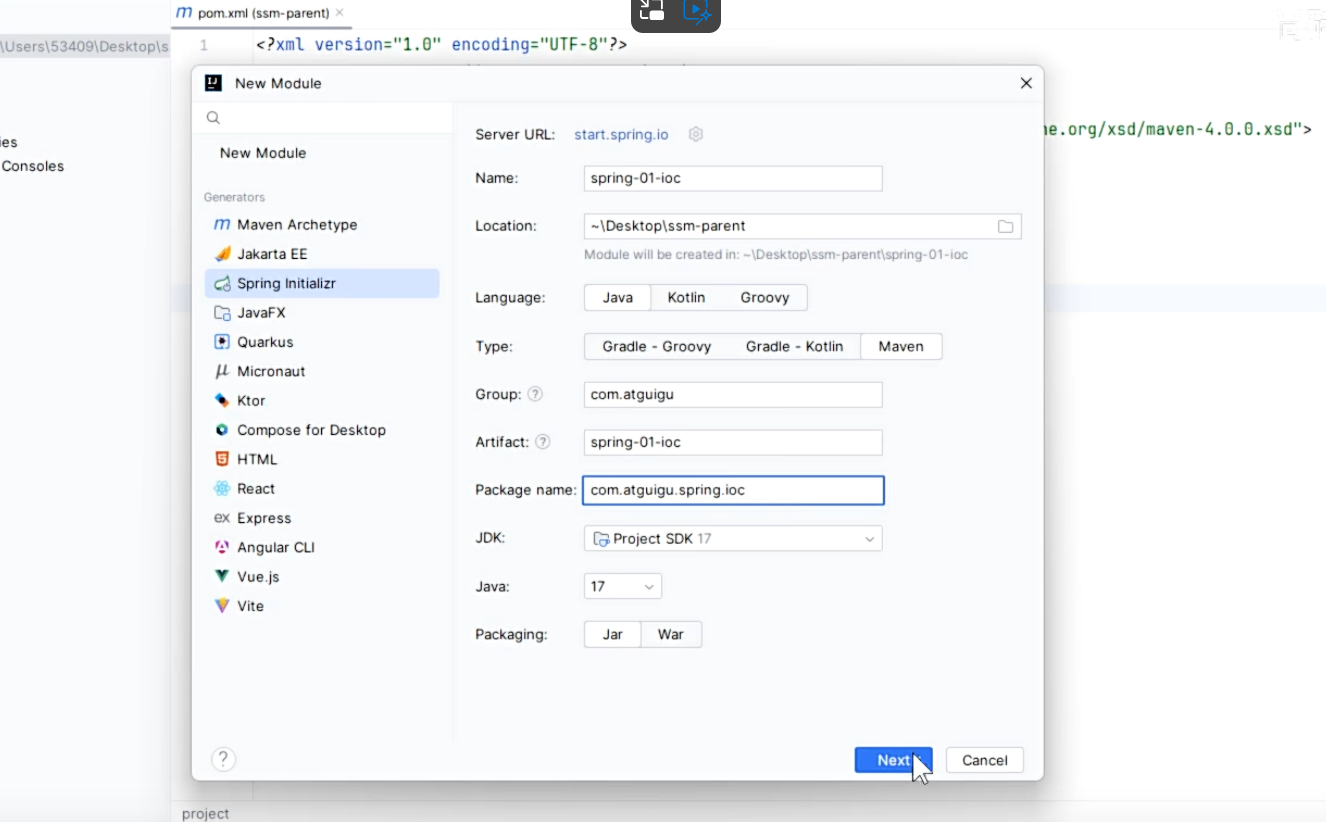The width and height of the screenshot is (1326, 822).
Task: Select the Ktor generator
Action: tap(321, 400)
